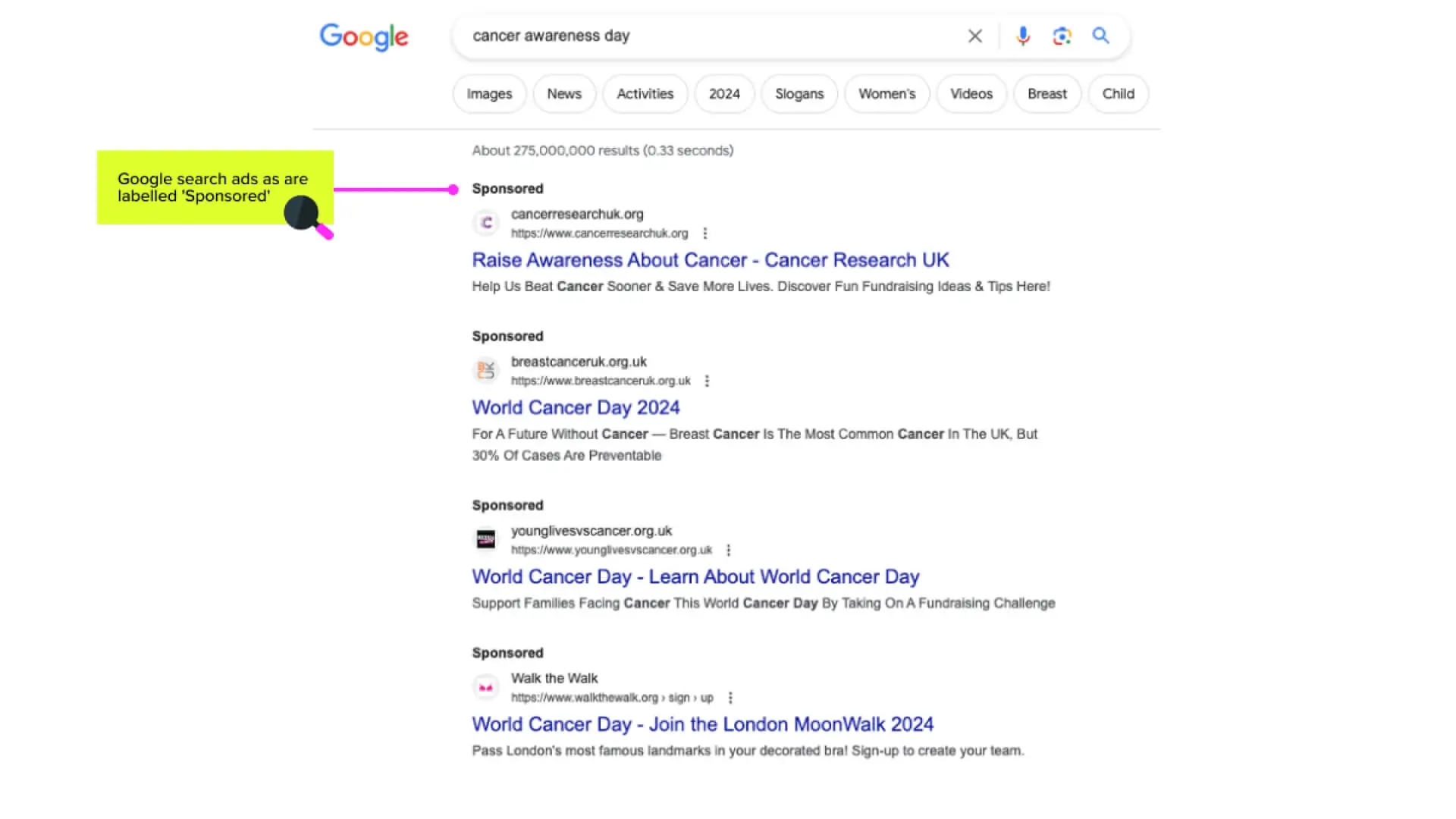Open 'World Cancer Day - Learn About World Cancer Day'

(x=695, y=577)
